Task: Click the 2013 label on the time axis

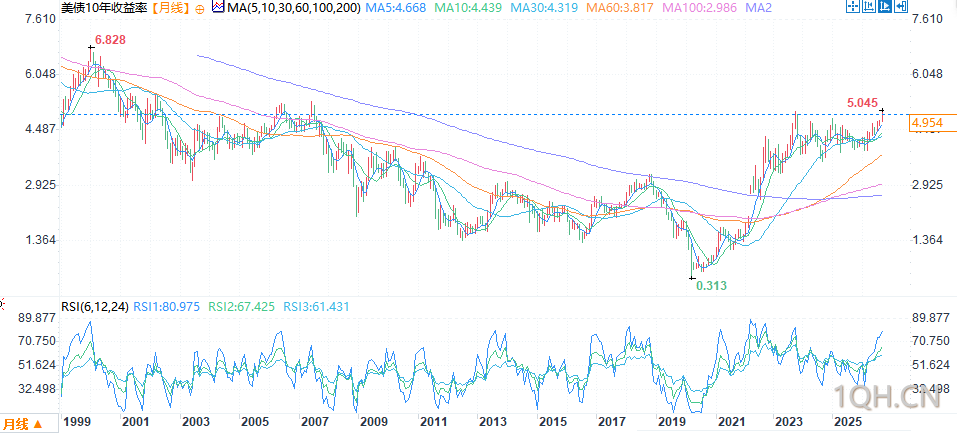Action: tap(492, 422)
